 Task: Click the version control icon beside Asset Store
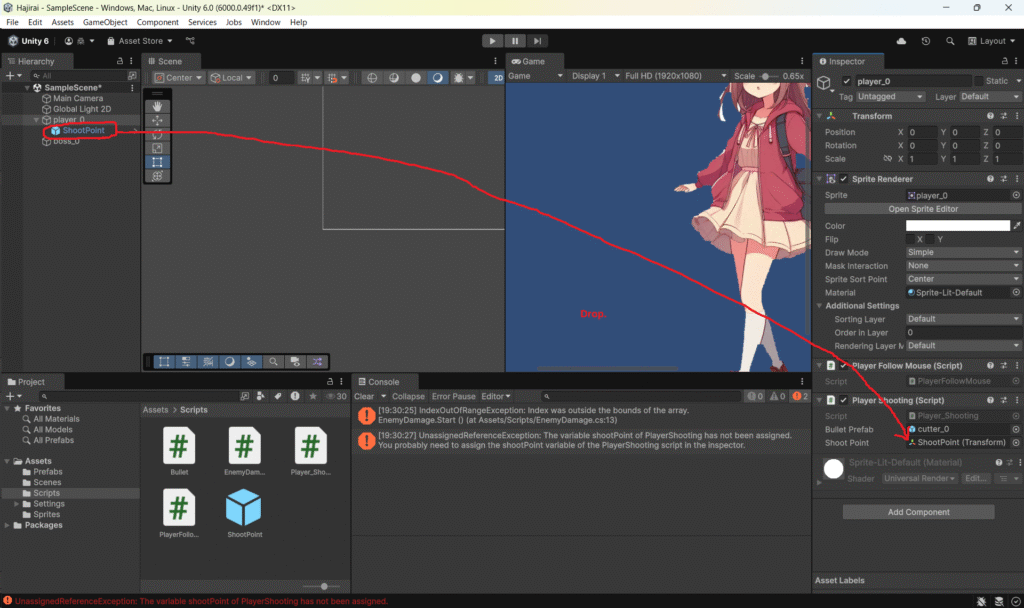(x=190, y=40)
